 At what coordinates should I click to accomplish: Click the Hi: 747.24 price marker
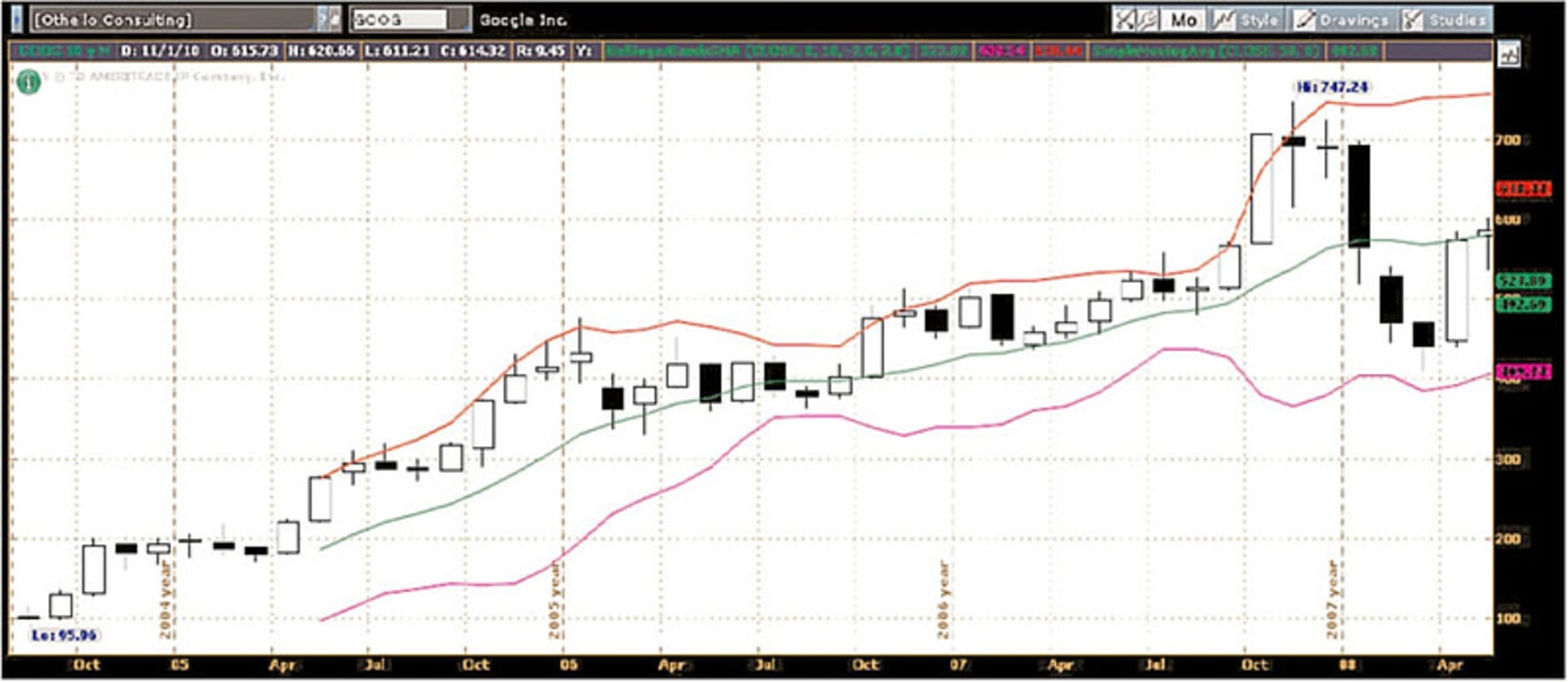click(x=1332, y=87)
